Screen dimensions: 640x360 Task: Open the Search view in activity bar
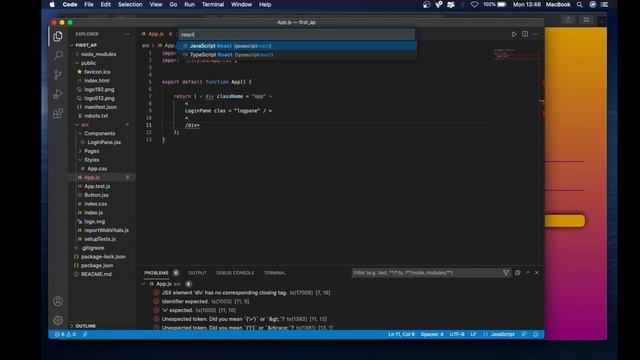(x=58, y=55)
